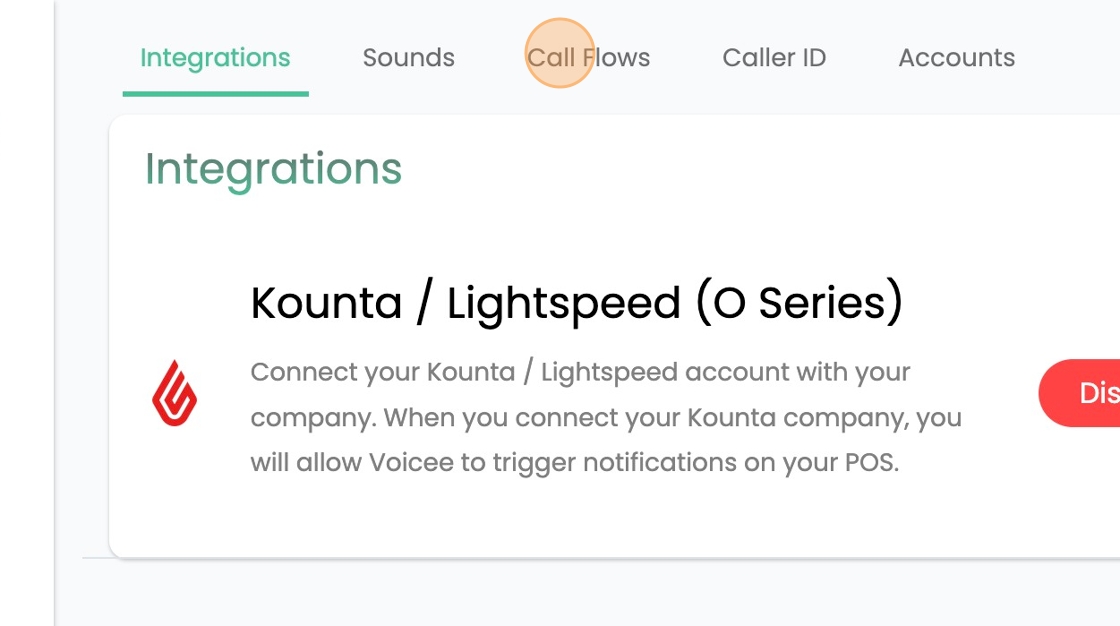This screenshot has width=1120, height=626.
Task: Click the Kounta connection description paragraph
Action: 606,417
